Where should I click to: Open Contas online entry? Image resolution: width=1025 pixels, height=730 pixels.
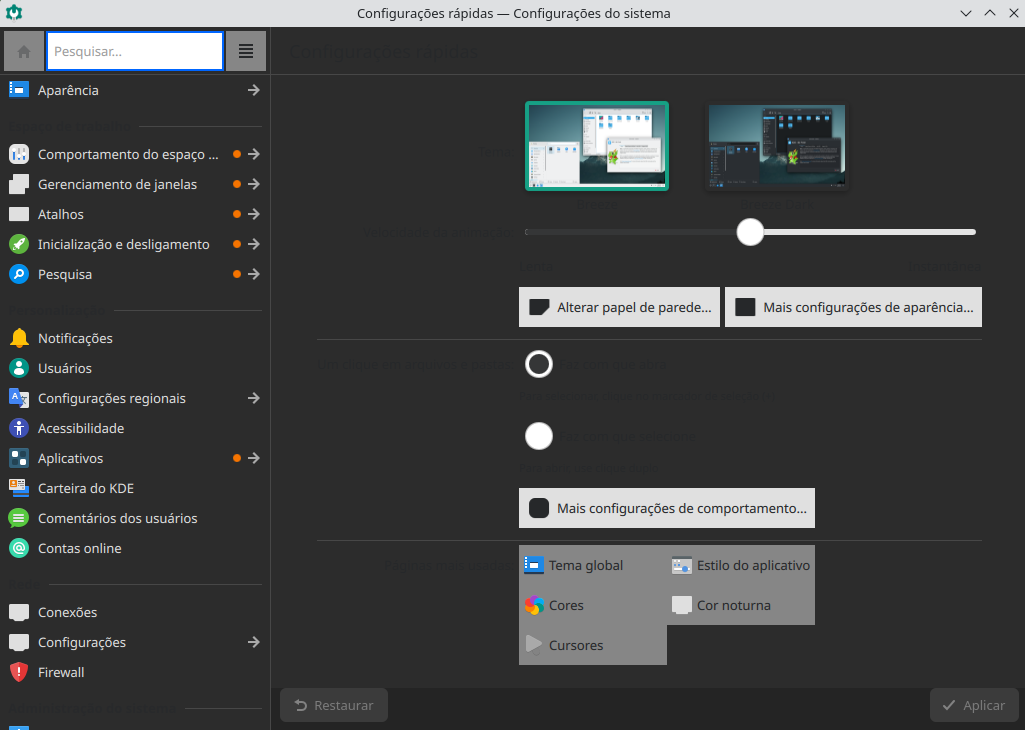click(135, 548)
